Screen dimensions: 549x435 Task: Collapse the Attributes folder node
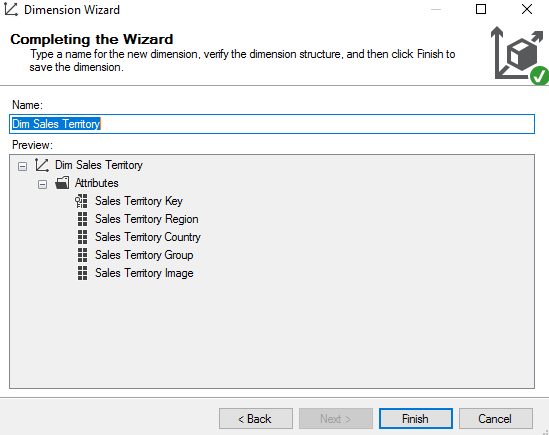[x=42, y=184]
